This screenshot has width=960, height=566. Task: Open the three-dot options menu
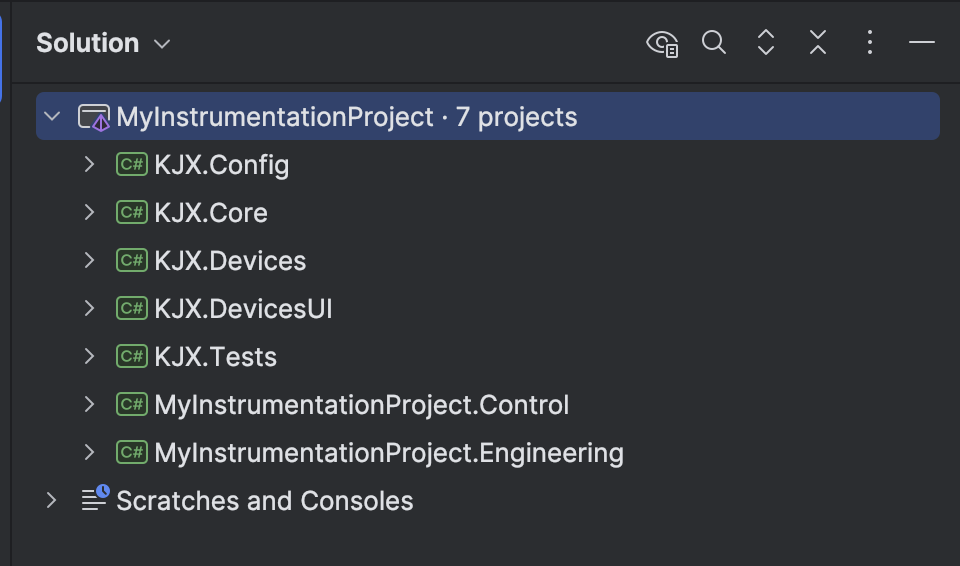tap(870, 42)
